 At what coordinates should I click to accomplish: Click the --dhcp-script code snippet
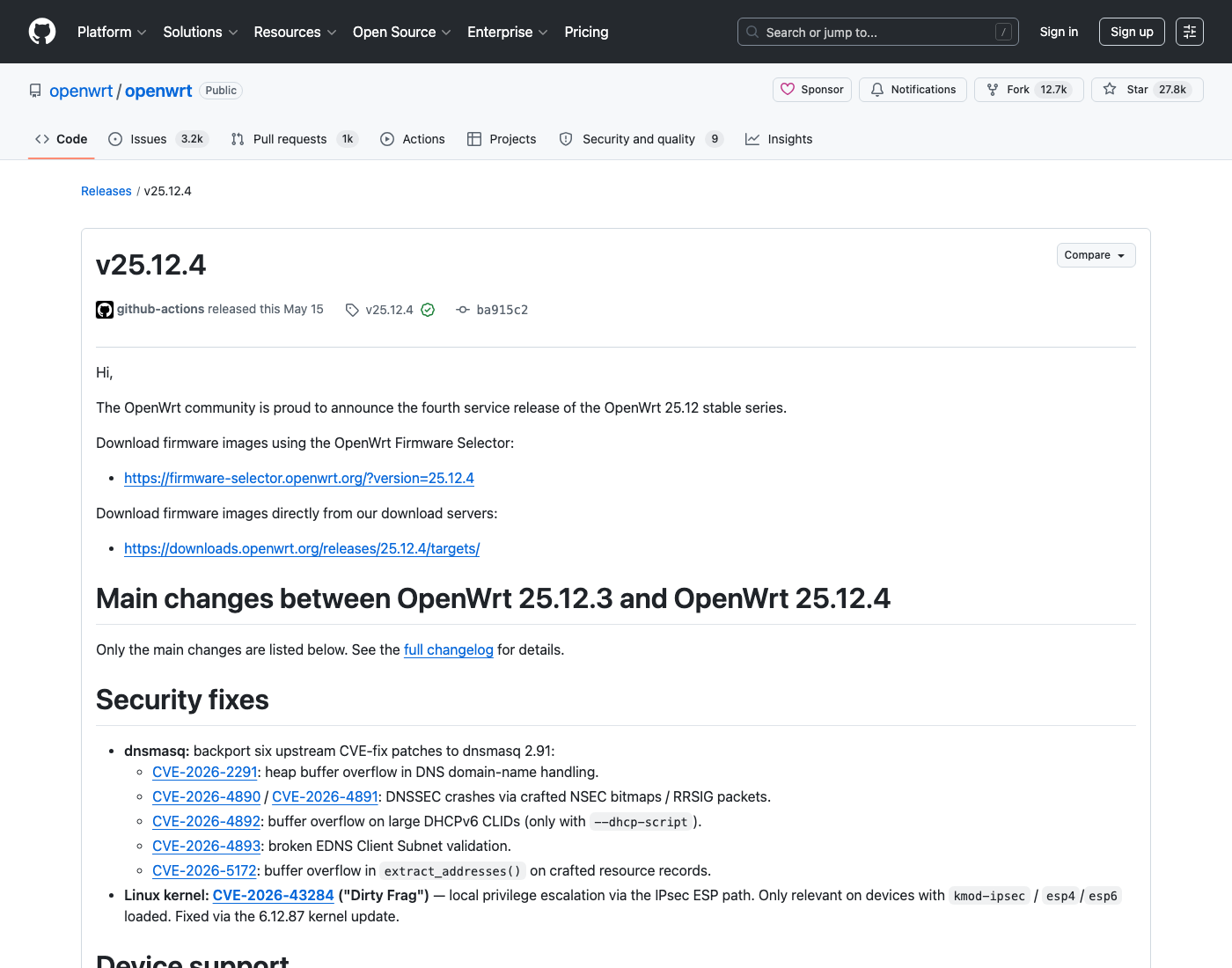coord(641,822)
